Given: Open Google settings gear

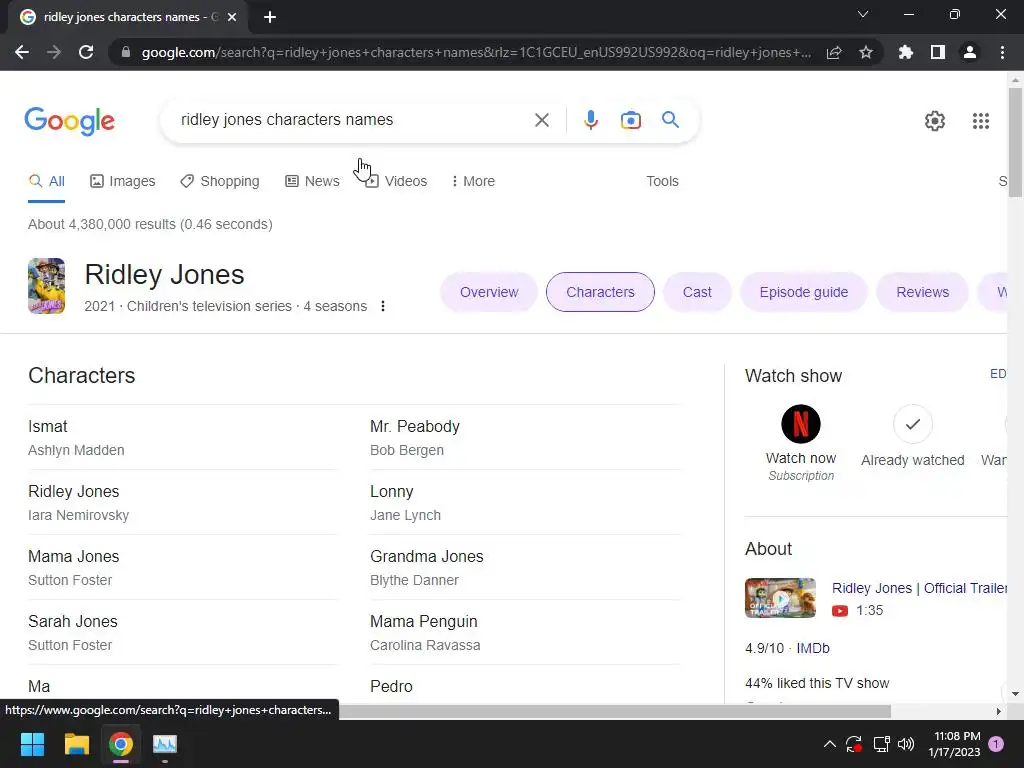Looking at the screenshot, I should point(935,121).
